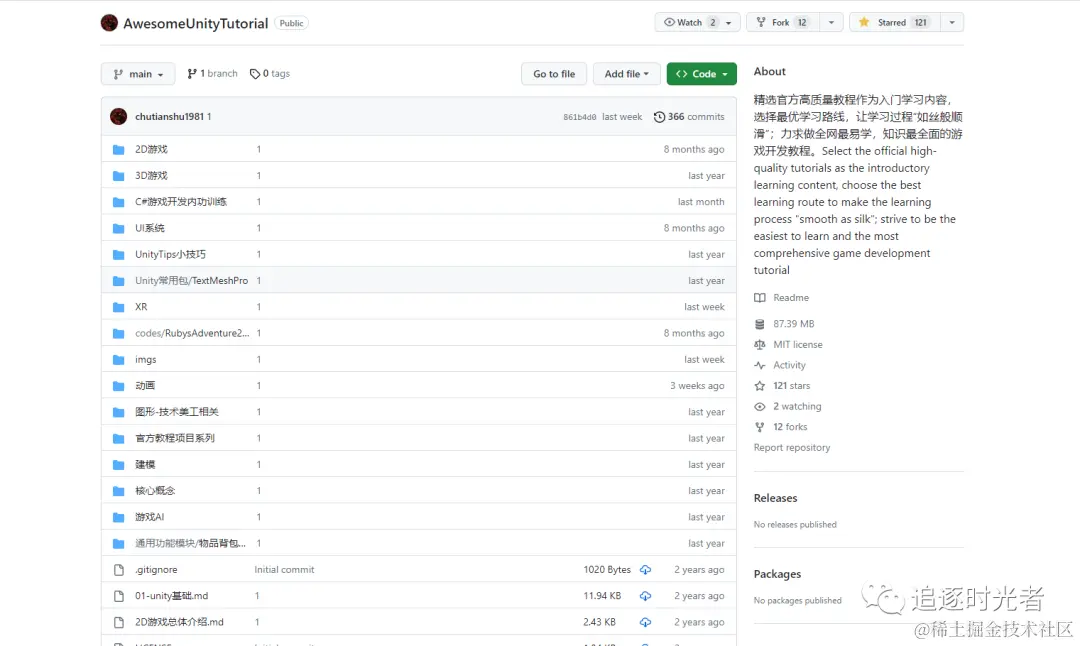This screenshot has width=1080, height=646.
Task: View the 366 commits history
Action: pyautogui.click(x=689, y=116)
